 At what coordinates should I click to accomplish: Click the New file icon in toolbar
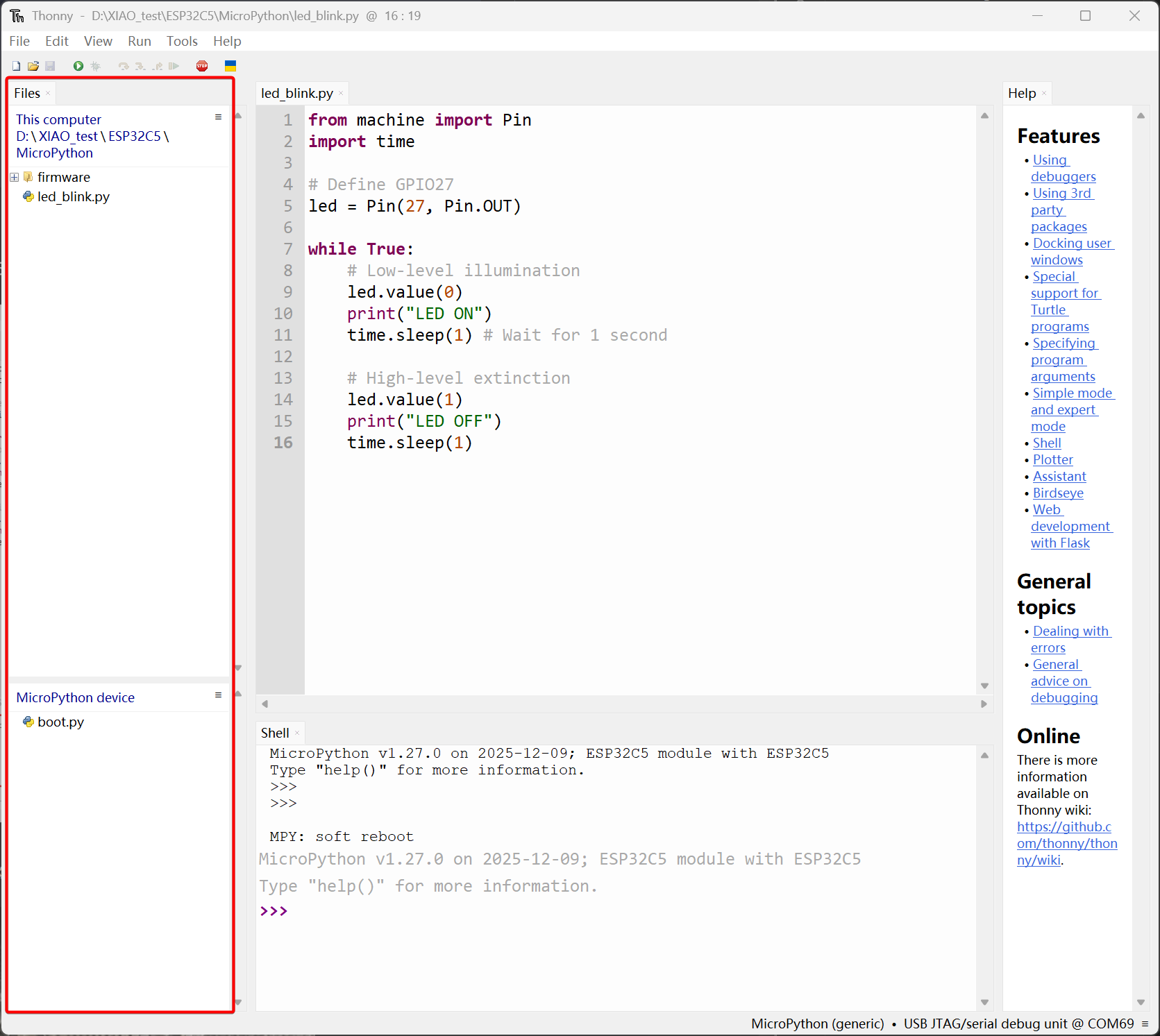16,66
